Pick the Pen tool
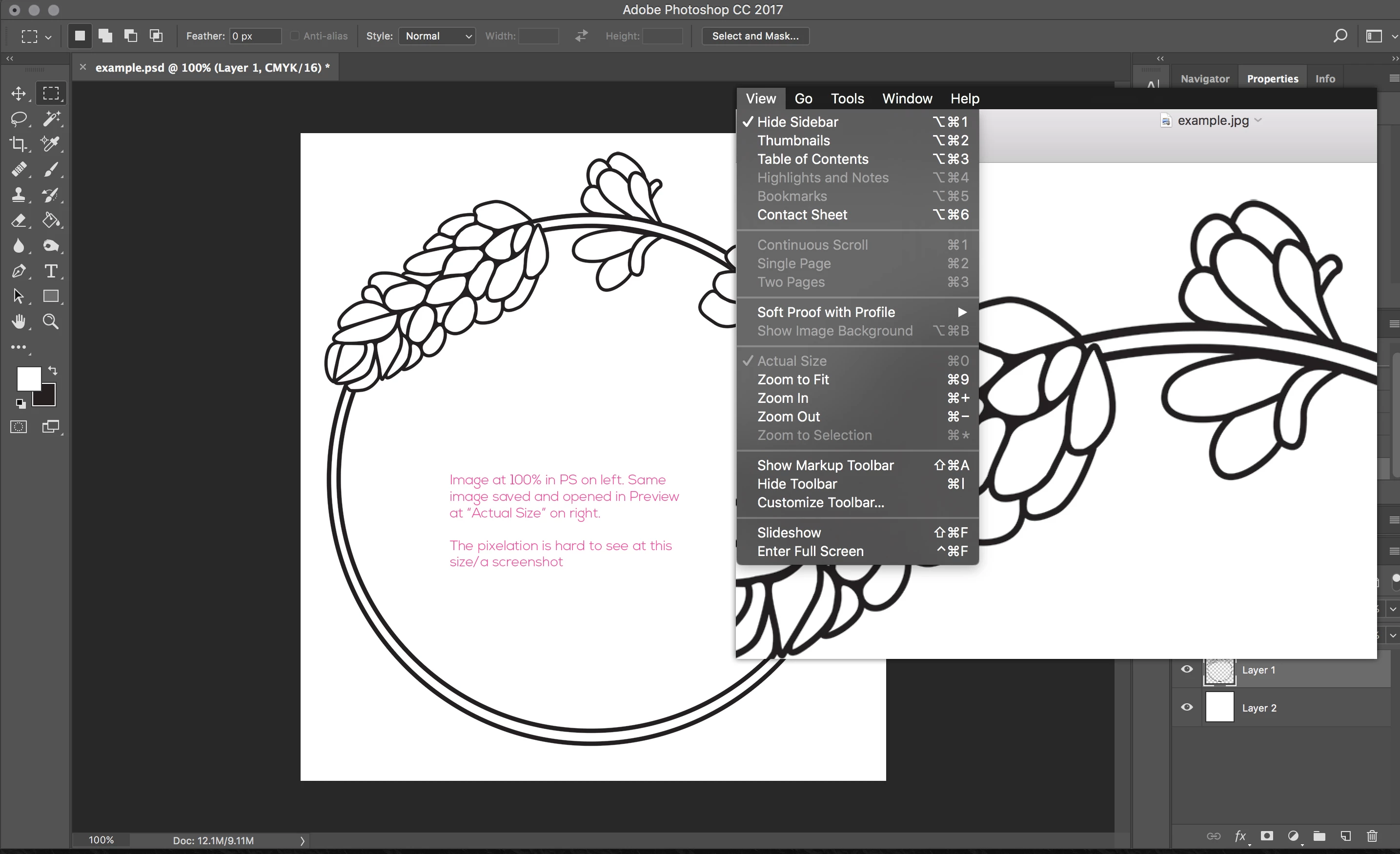1400x854 pixels. click(18, 271)
